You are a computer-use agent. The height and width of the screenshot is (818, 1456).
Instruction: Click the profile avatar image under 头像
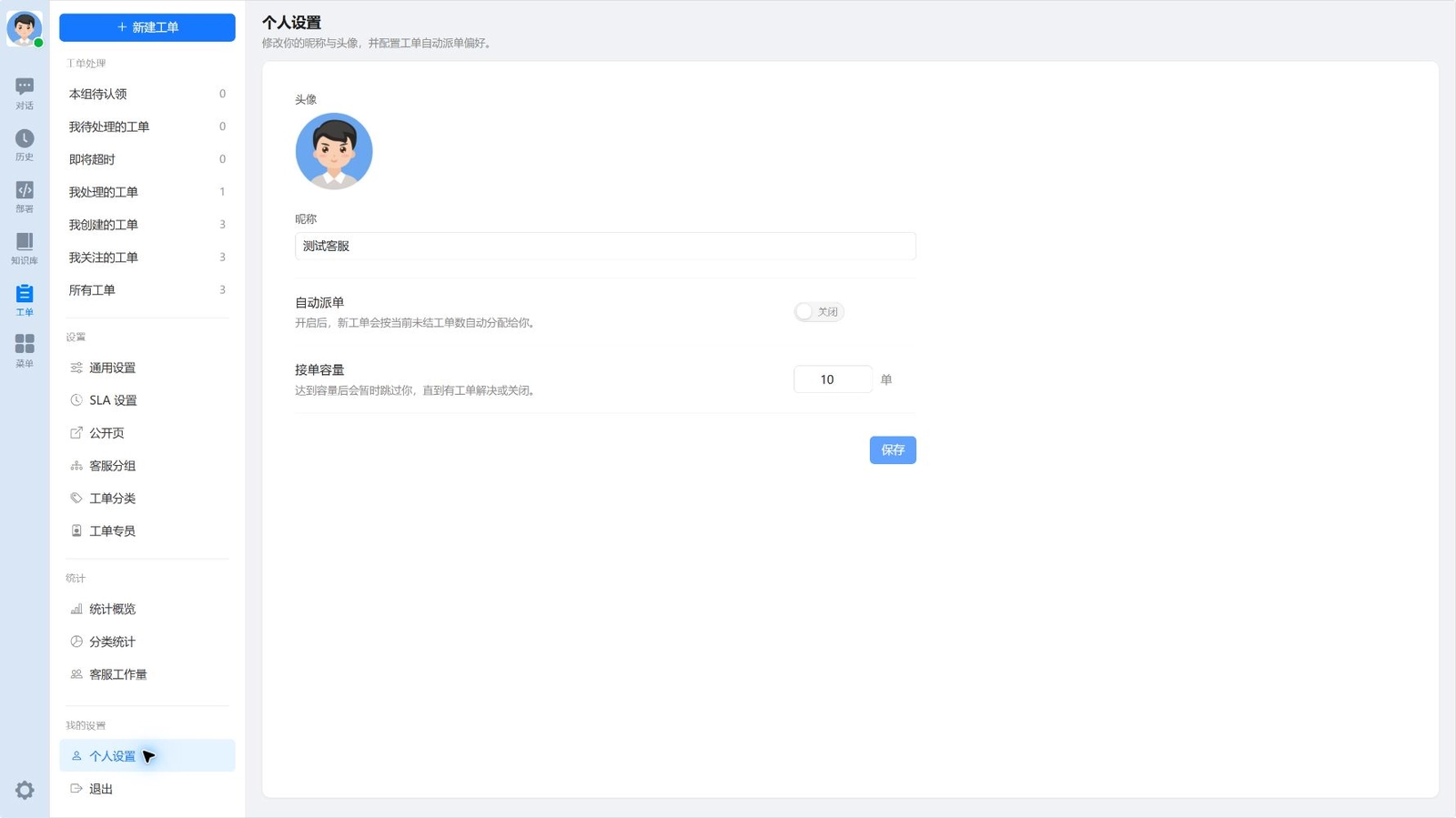[334, 151]
